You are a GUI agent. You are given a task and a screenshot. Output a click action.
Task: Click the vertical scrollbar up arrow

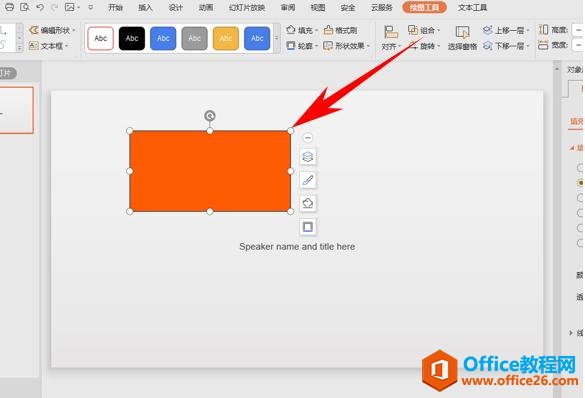click(557, 69)
